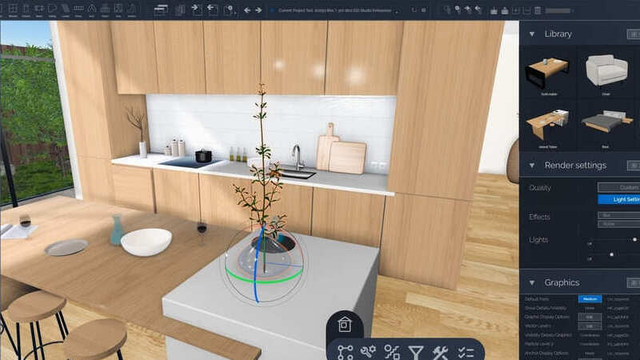Collapse the Library panel
Screen dimensions: 640x360
[532, 34]
